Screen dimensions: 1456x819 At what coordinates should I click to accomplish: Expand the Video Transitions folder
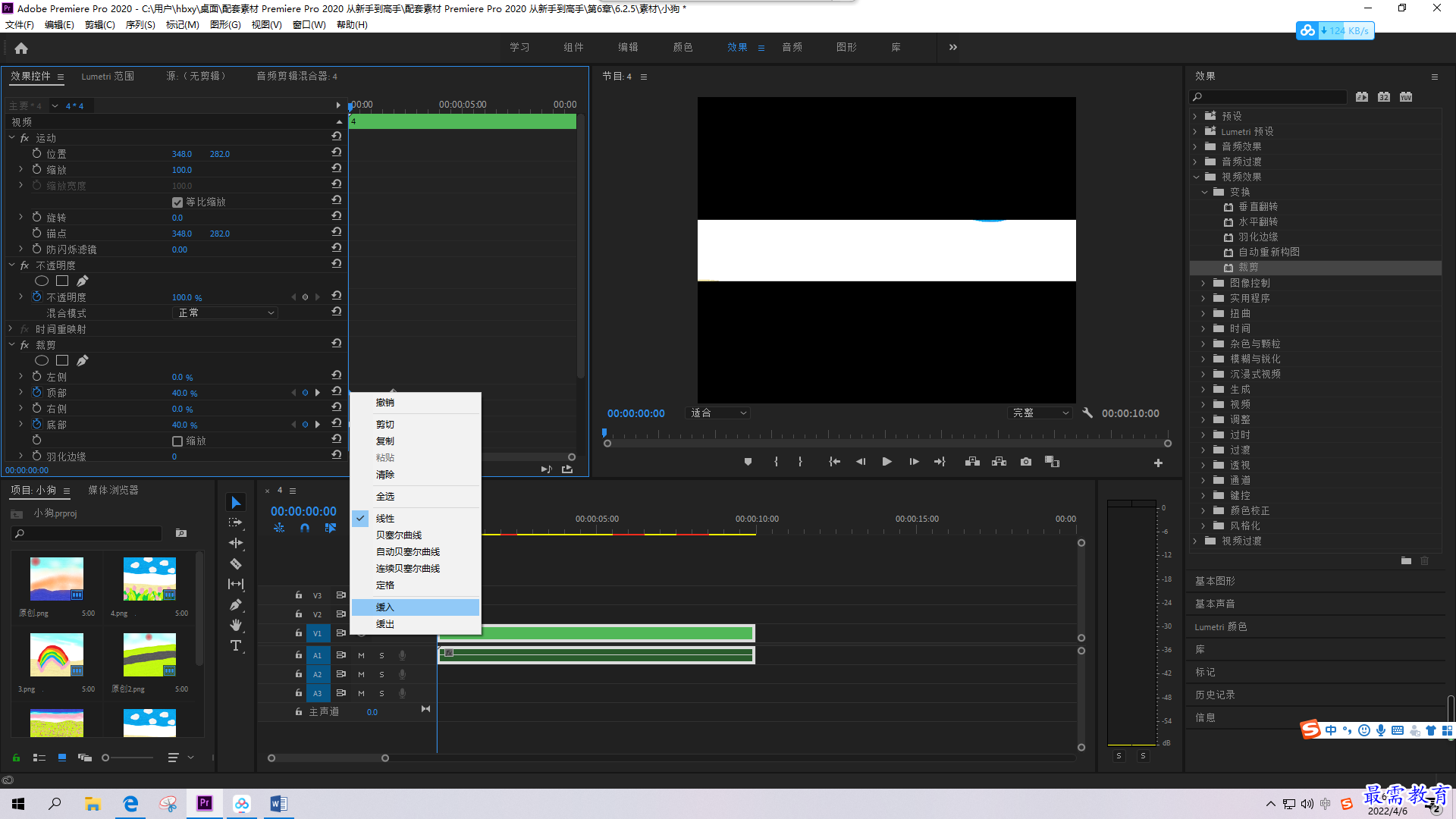point(1195,541)
